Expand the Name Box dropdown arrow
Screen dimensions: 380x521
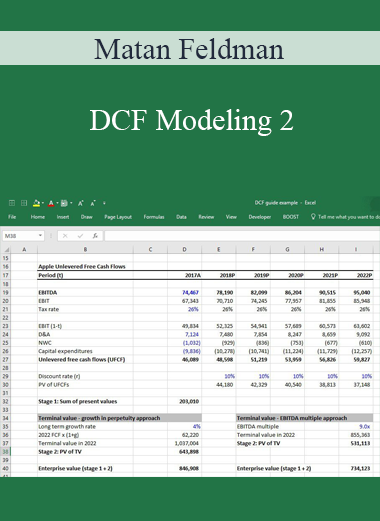click(x=40, y=236)
